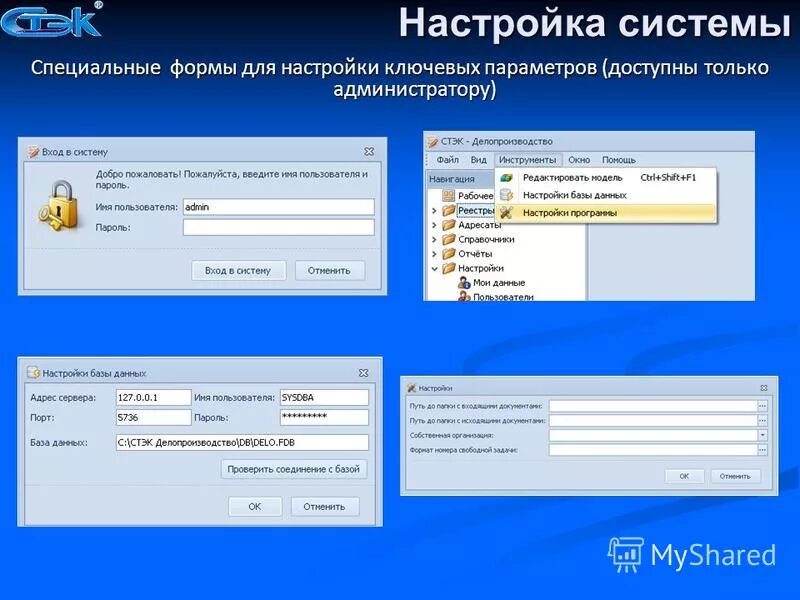Click the icon beside 'Редактировать модель'
800x600 pixels.
click(x=506, y=178)
